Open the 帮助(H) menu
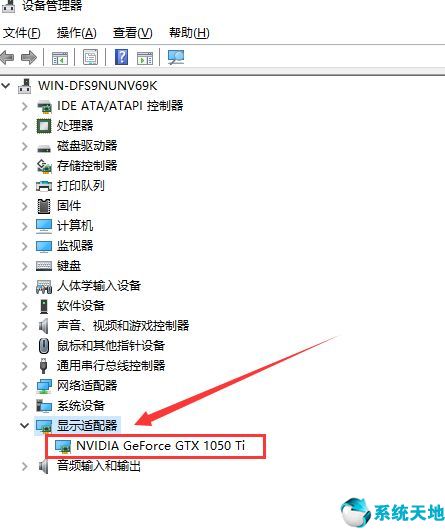 [x=189, y=33]
